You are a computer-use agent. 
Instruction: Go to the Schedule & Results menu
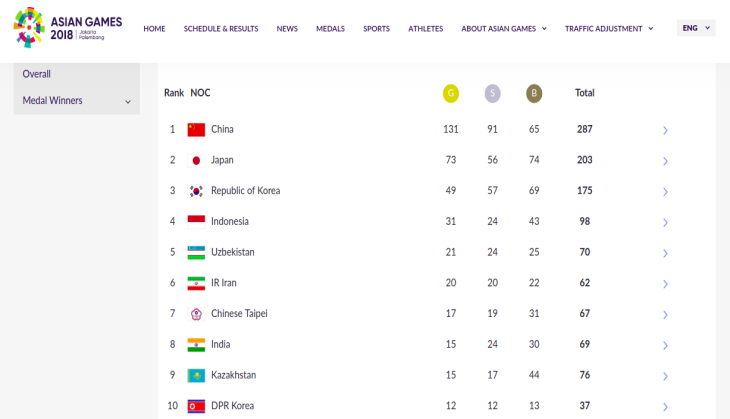coord(221,28)
